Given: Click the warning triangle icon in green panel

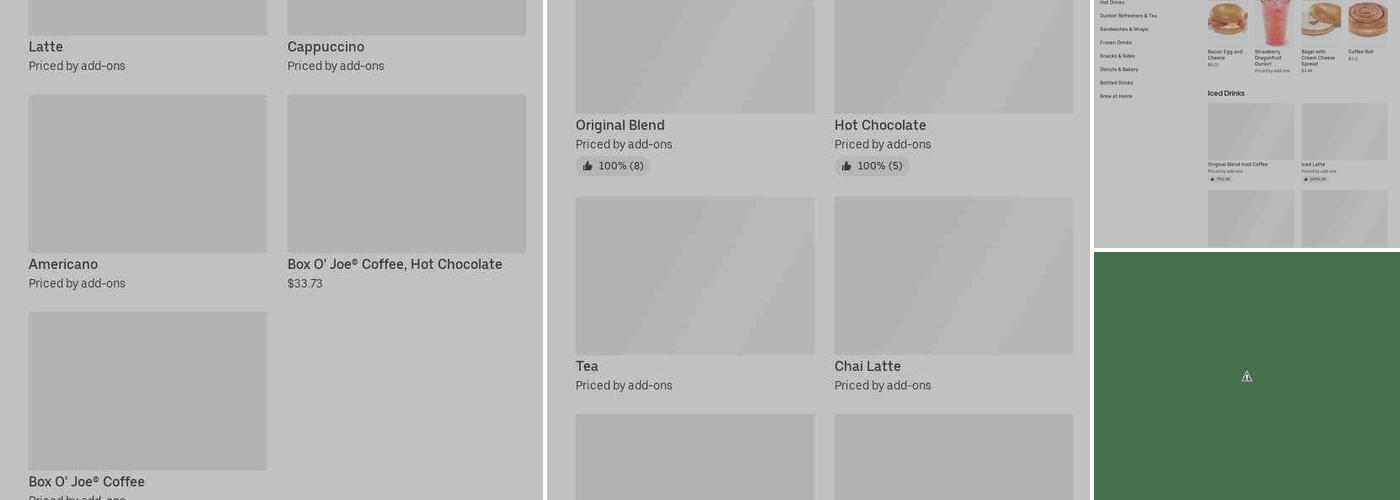Looking at the screenshot, I should point(1247,377).
